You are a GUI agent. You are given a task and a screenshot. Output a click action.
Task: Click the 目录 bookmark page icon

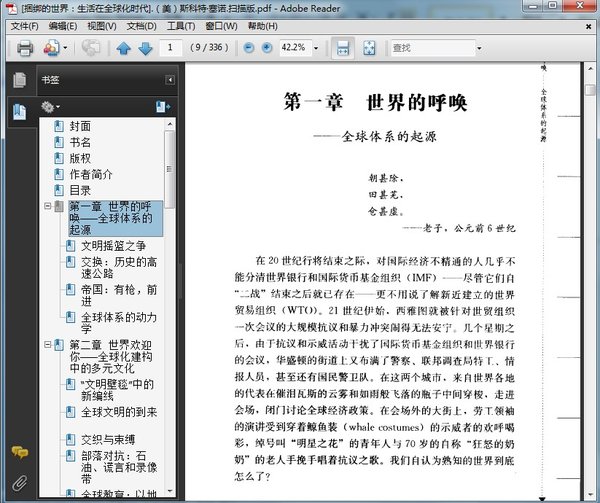(x=59, y=190)
